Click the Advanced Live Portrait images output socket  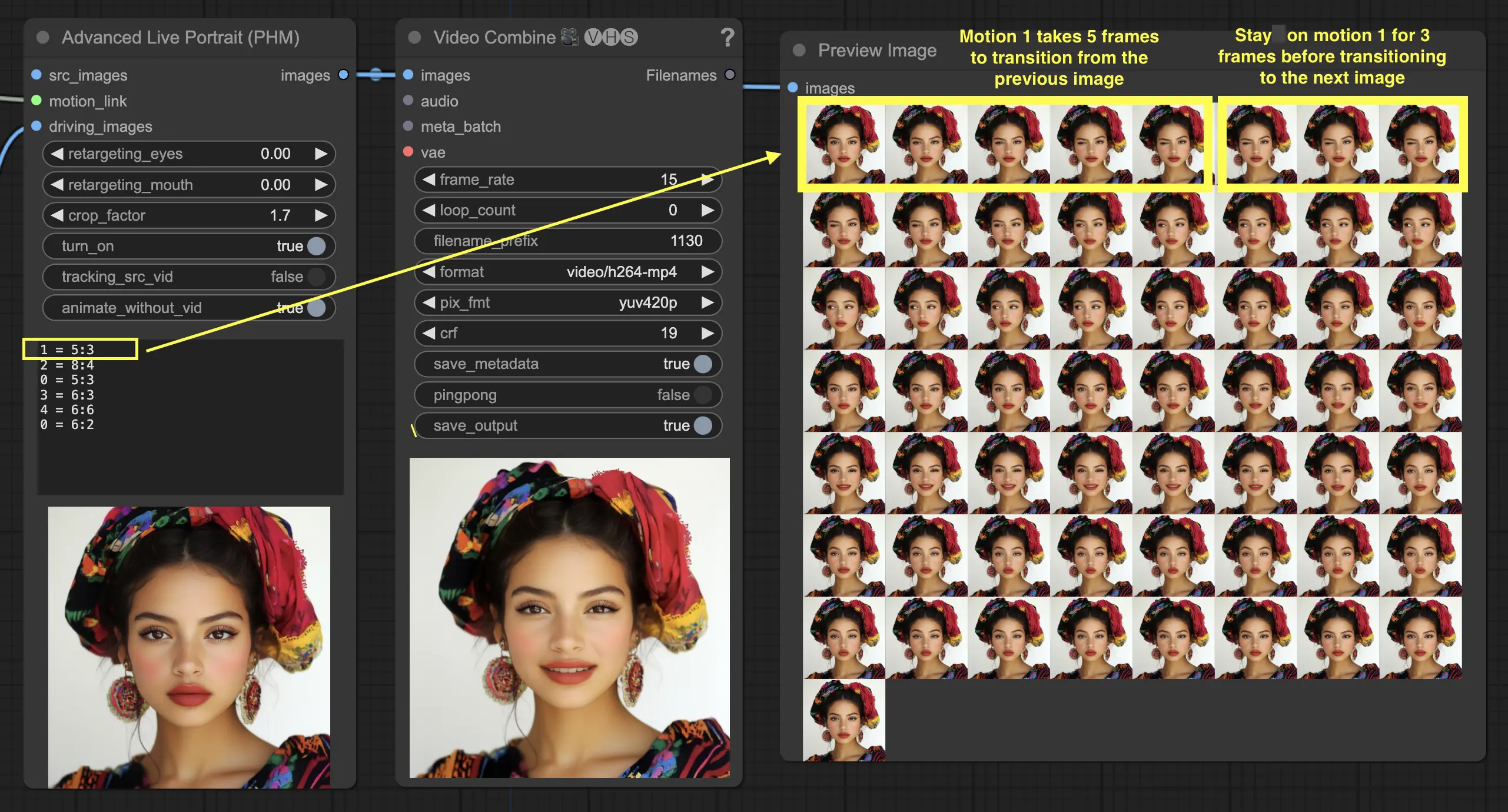pos(344,75)
